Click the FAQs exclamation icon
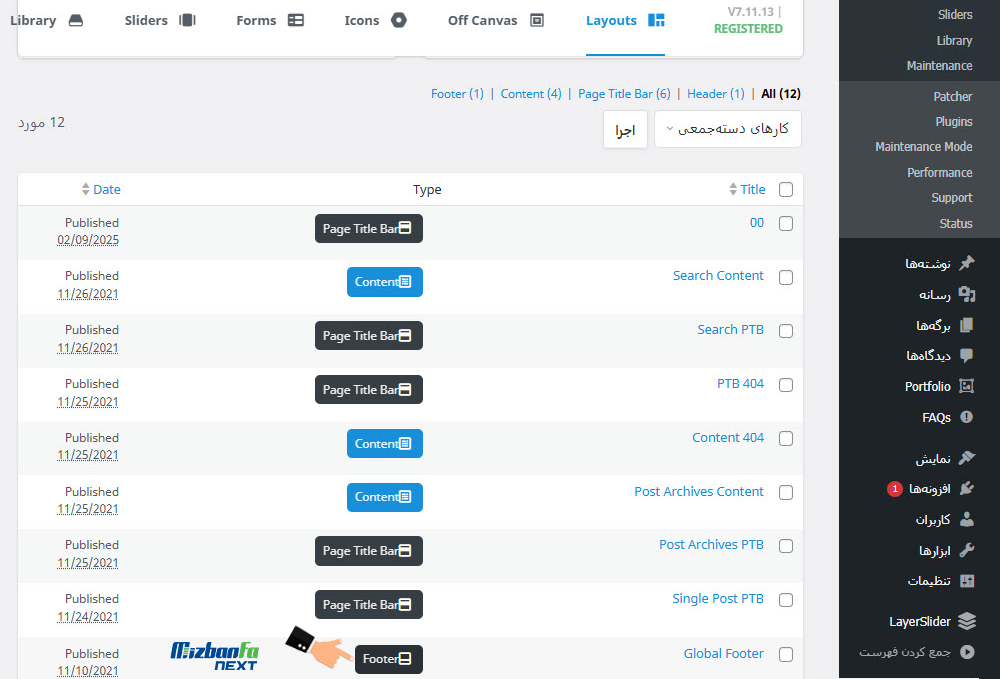The width and height of the screenshot is (1000, 679). click(967, 417)
